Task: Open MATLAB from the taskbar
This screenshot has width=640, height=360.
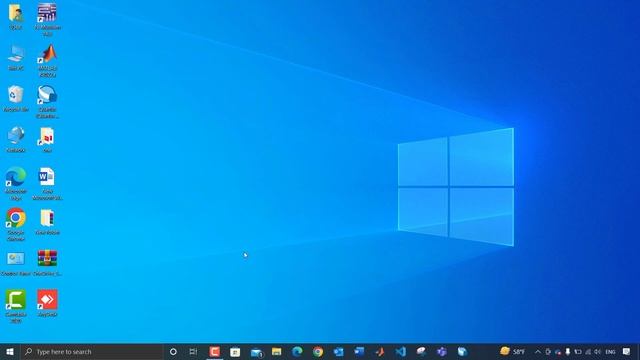Action: pyautogui.click(x=380, y=351)
